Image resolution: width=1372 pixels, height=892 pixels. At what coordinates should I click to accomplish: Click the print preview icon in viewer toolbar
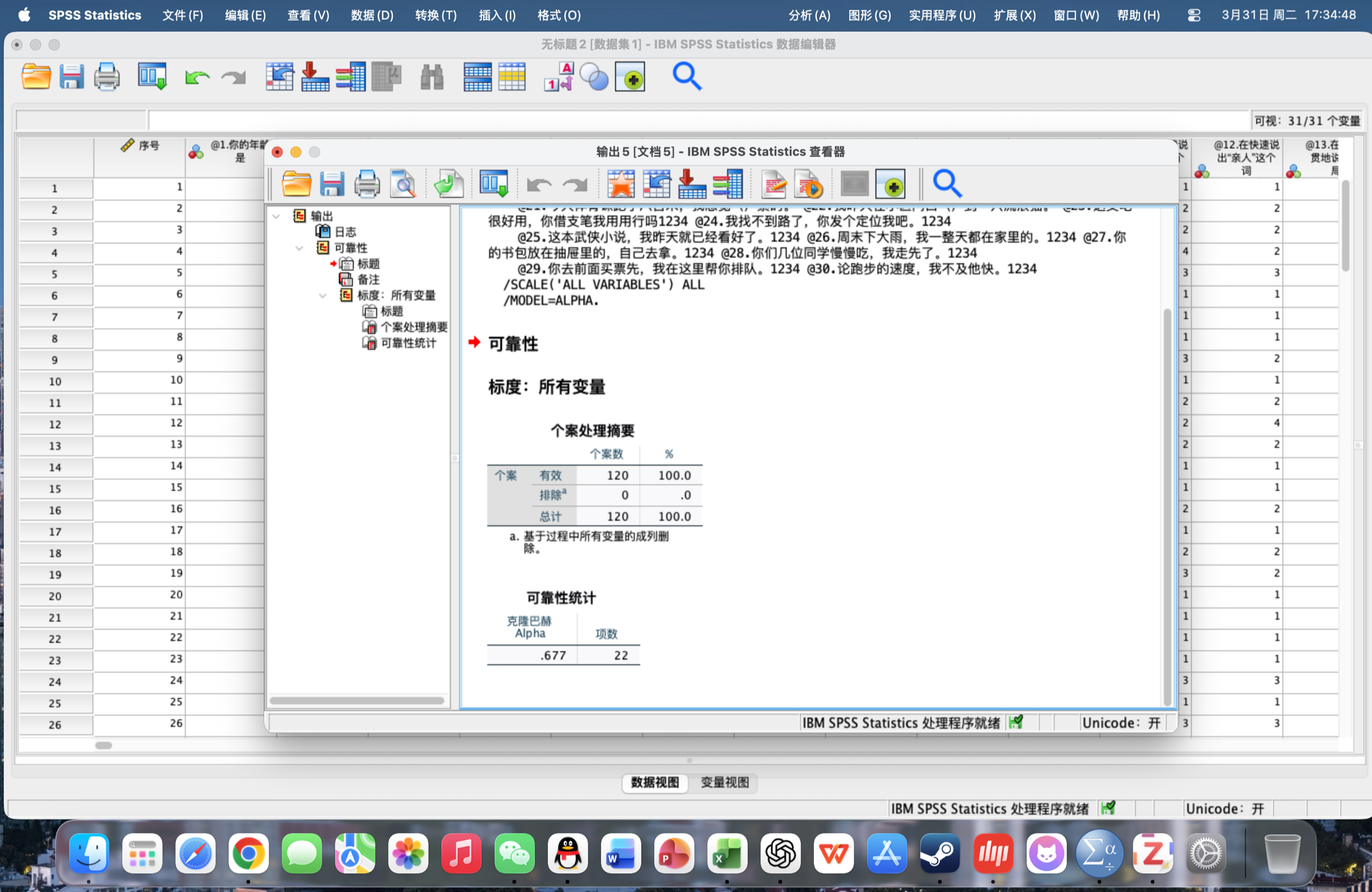coord(403,184)
